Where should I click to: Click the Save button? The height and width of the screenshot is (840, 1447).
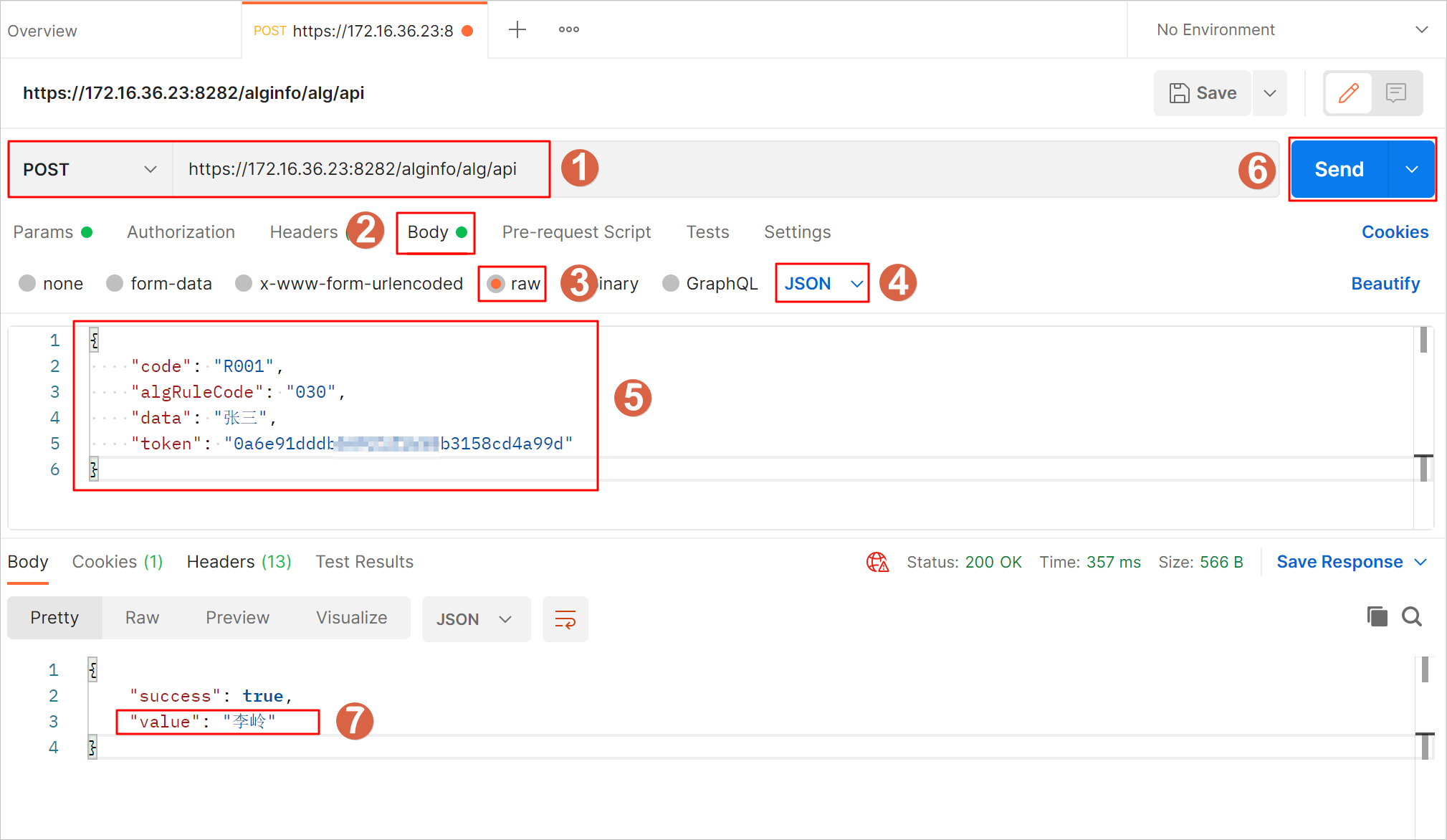click(1203, 93)
